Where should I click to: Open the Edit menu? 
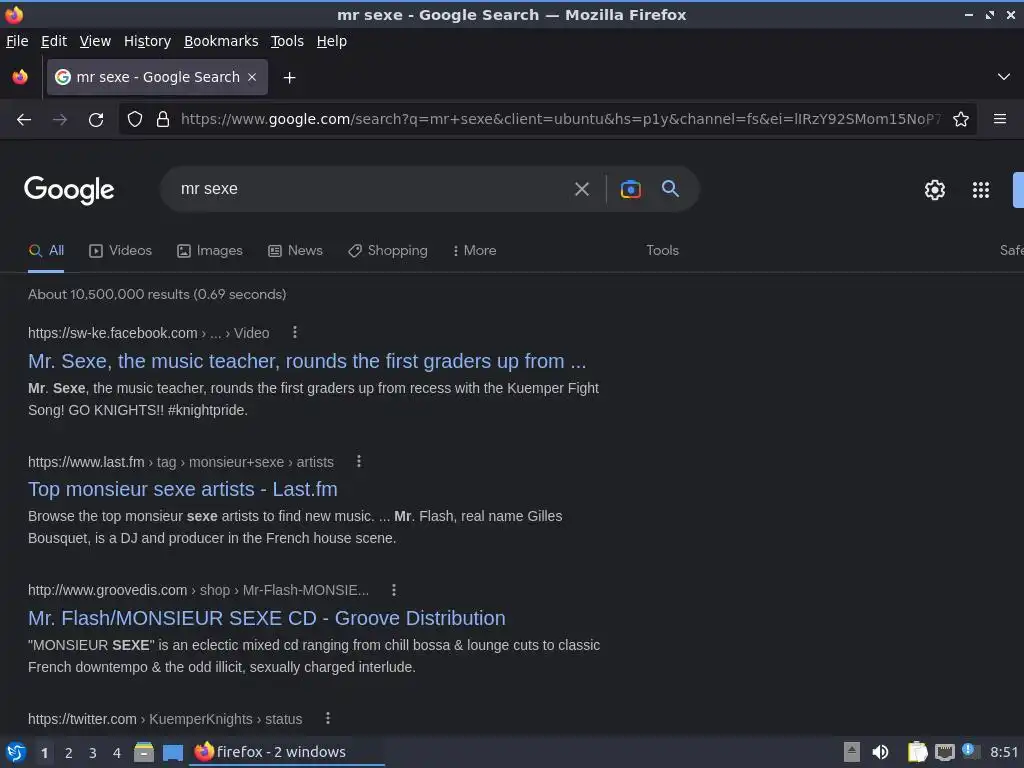(54, 41)
